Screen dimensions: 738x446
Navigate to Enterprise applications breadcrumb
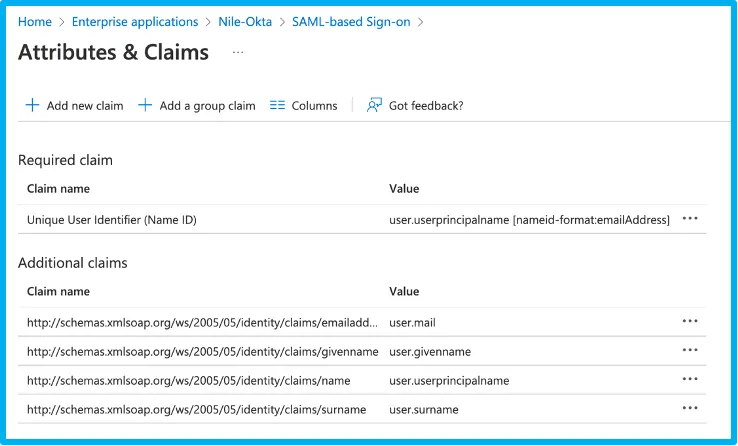(135, 22)
